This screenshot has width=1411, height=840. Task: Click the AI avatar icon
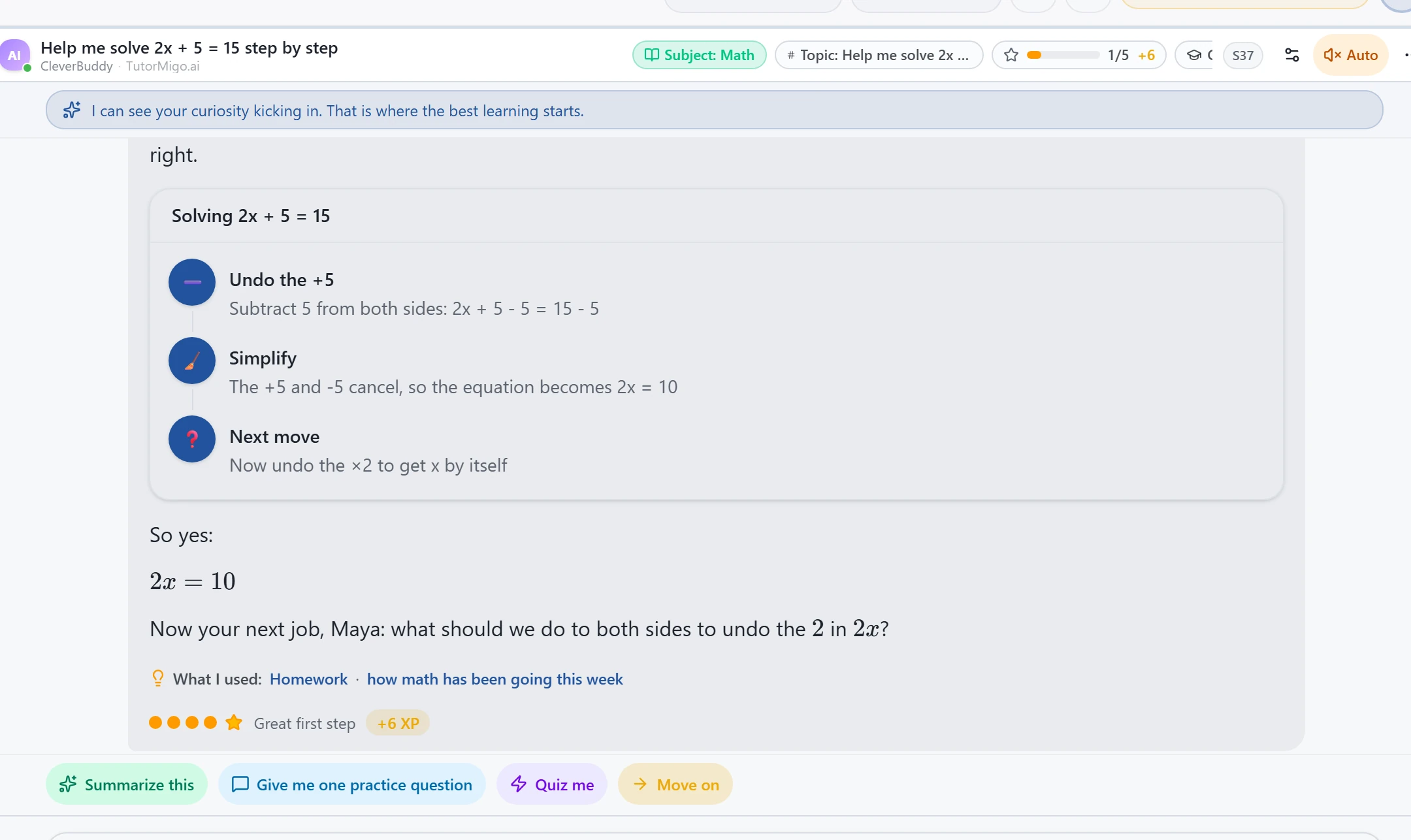(14, 56)
